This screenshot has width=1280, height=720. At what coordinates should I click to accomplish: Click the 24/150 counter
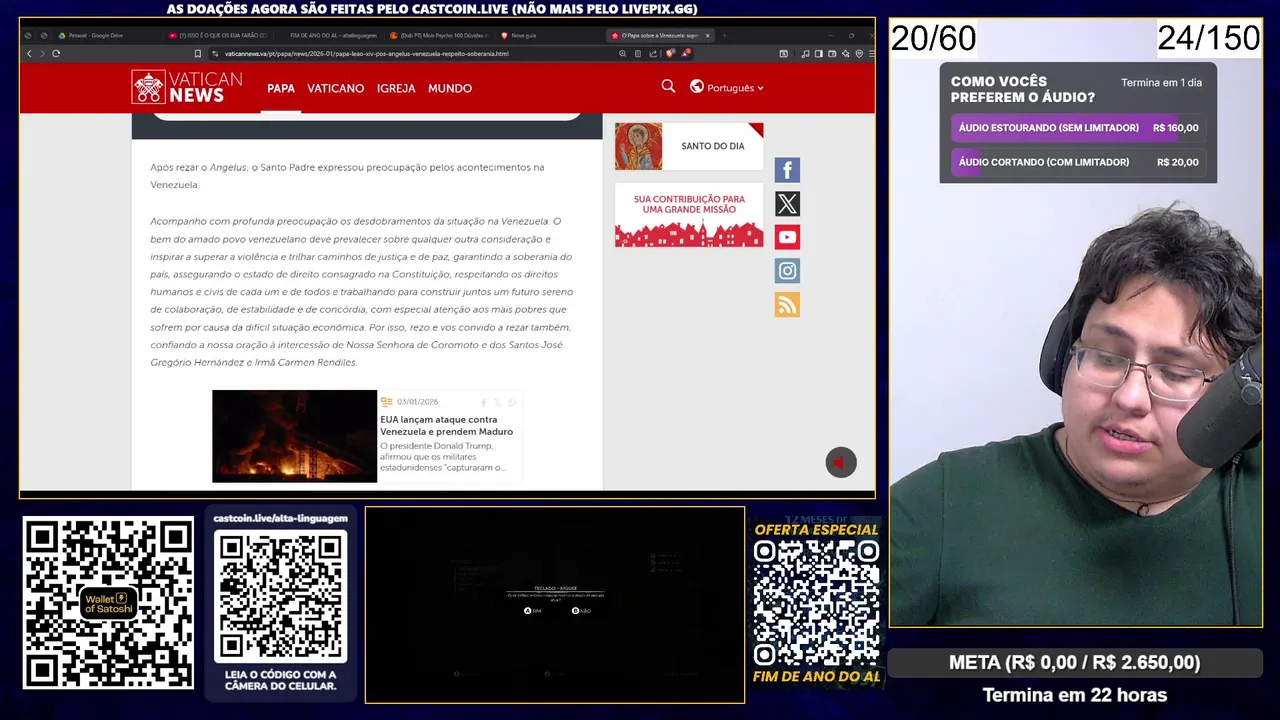(1208, 38)
